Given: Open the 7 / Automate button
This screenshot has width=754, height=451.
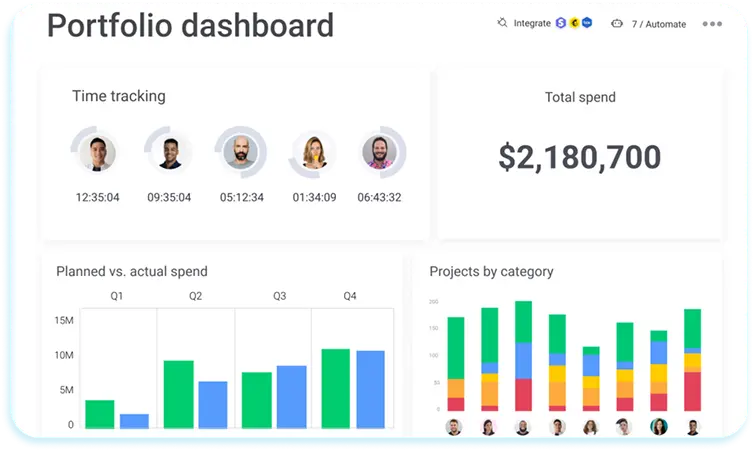Looking at the screenshot, I should pyautogui.click(x=656, y=23).
